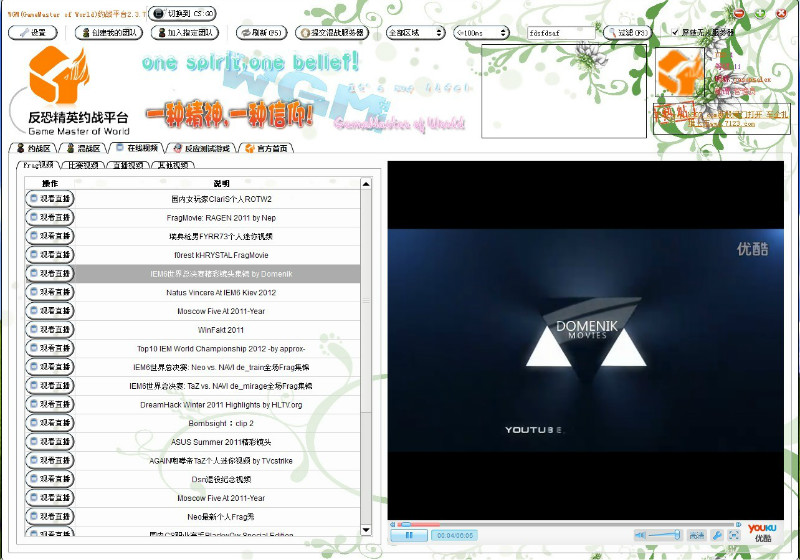The width and height of the screenshot is (800, 560).
Task: Click the 刷新 (F5) refresh button
Action: (261, 33)
